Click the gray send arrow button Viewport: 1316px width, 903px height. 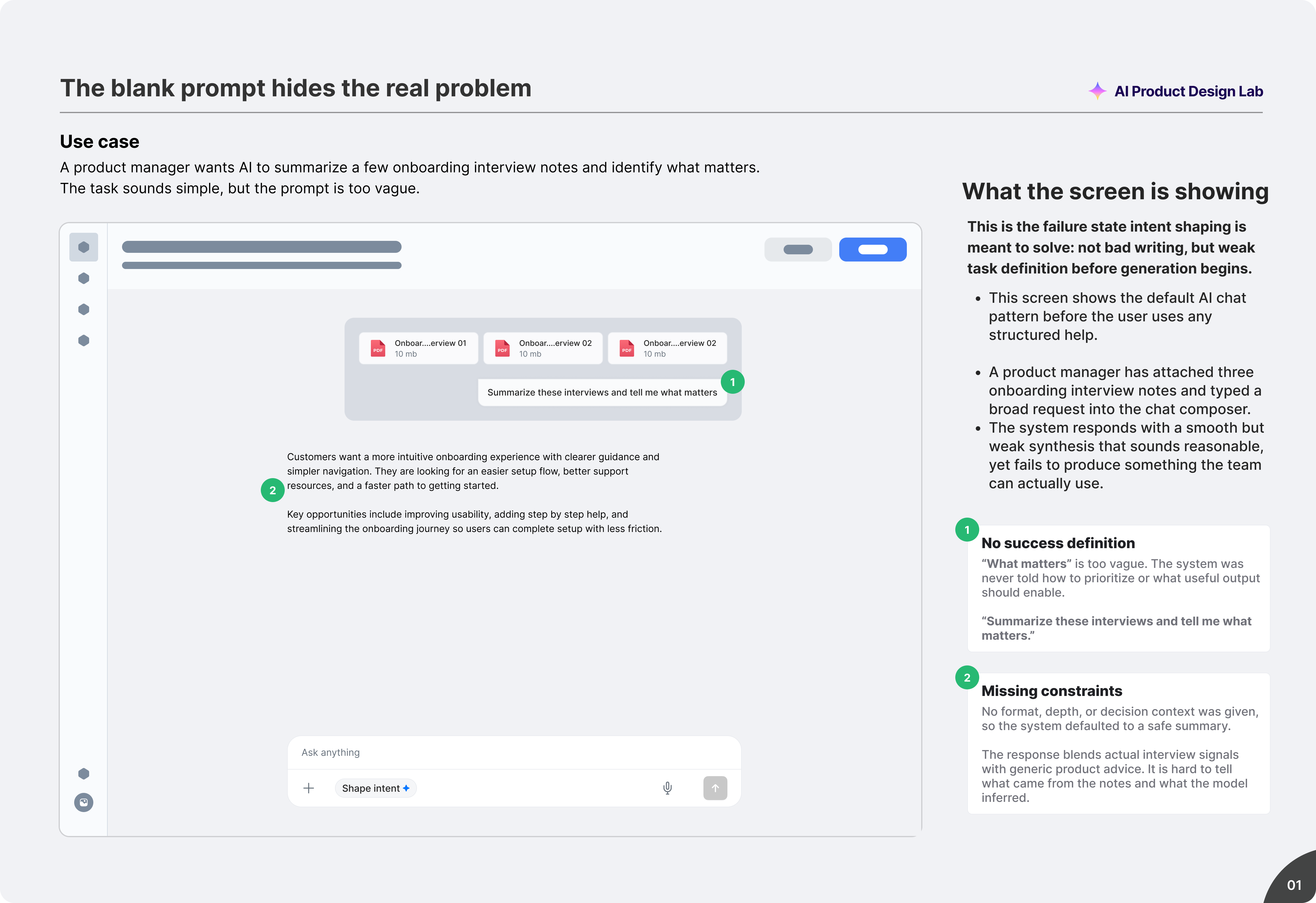pos(715,788)
